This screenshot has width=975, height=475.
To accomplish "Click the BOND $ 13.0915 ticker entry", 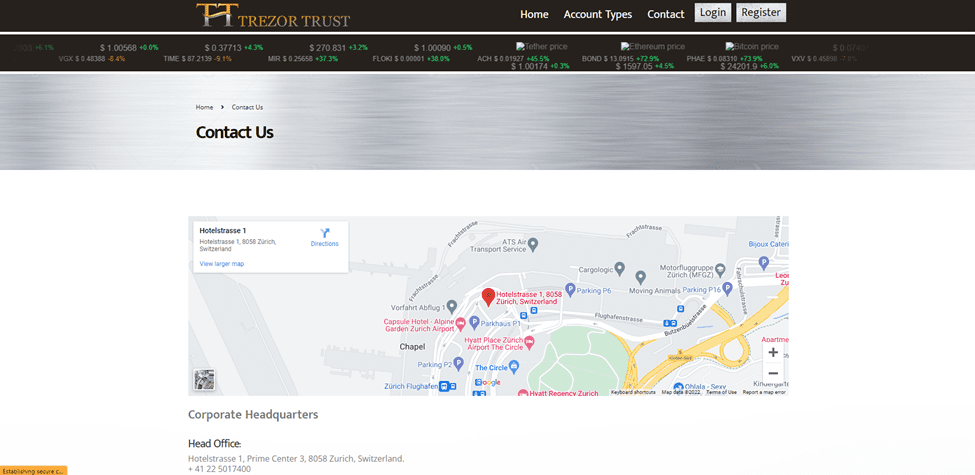I will click(x=621, y=59).
